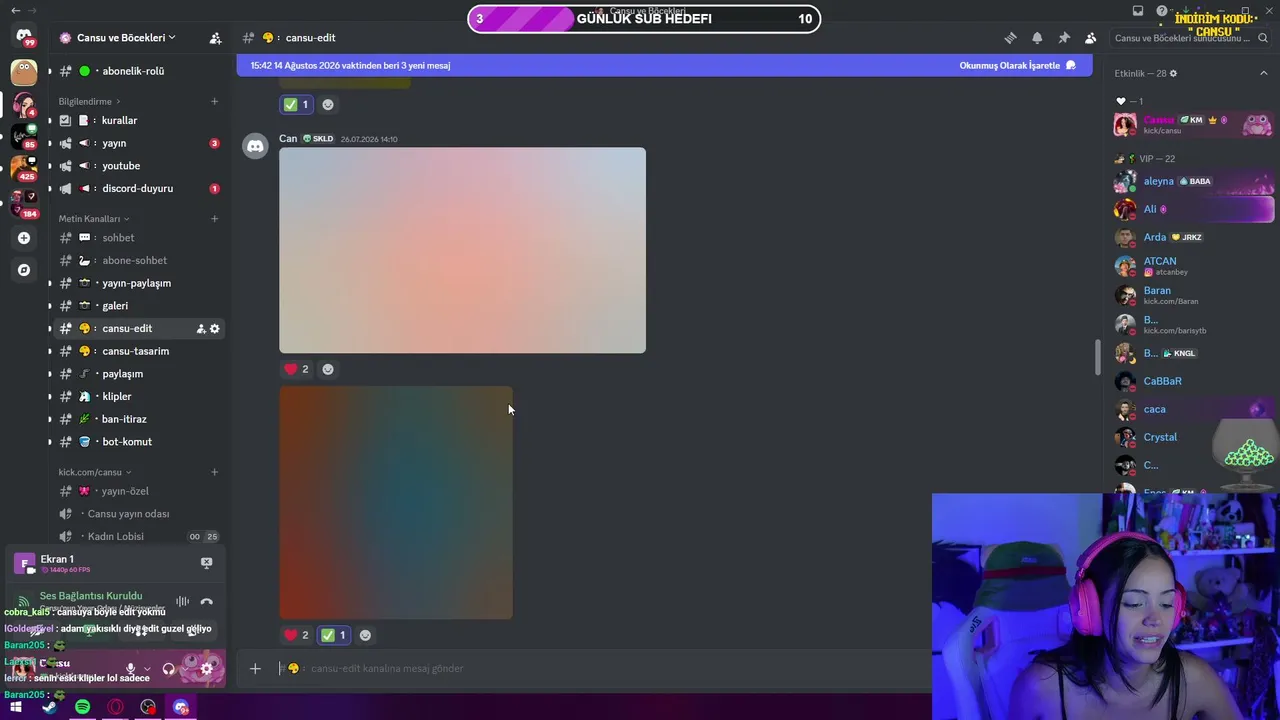Screen dimensions: 1280x720
Task: Toggle checkmark reaction under second image
Action: click(334, 635)
